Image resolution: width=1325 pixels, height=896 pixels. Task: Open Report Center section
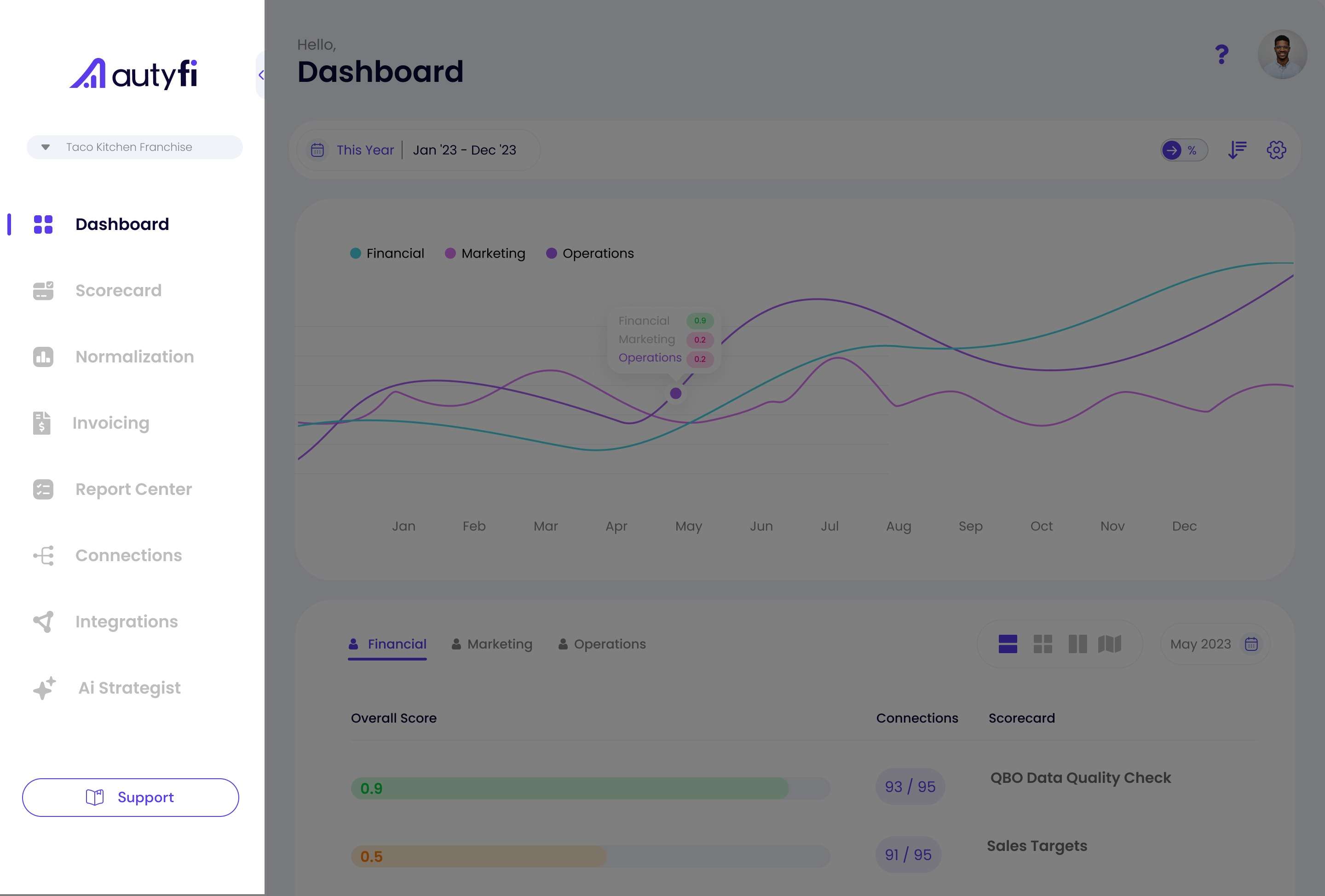(134, 489)
